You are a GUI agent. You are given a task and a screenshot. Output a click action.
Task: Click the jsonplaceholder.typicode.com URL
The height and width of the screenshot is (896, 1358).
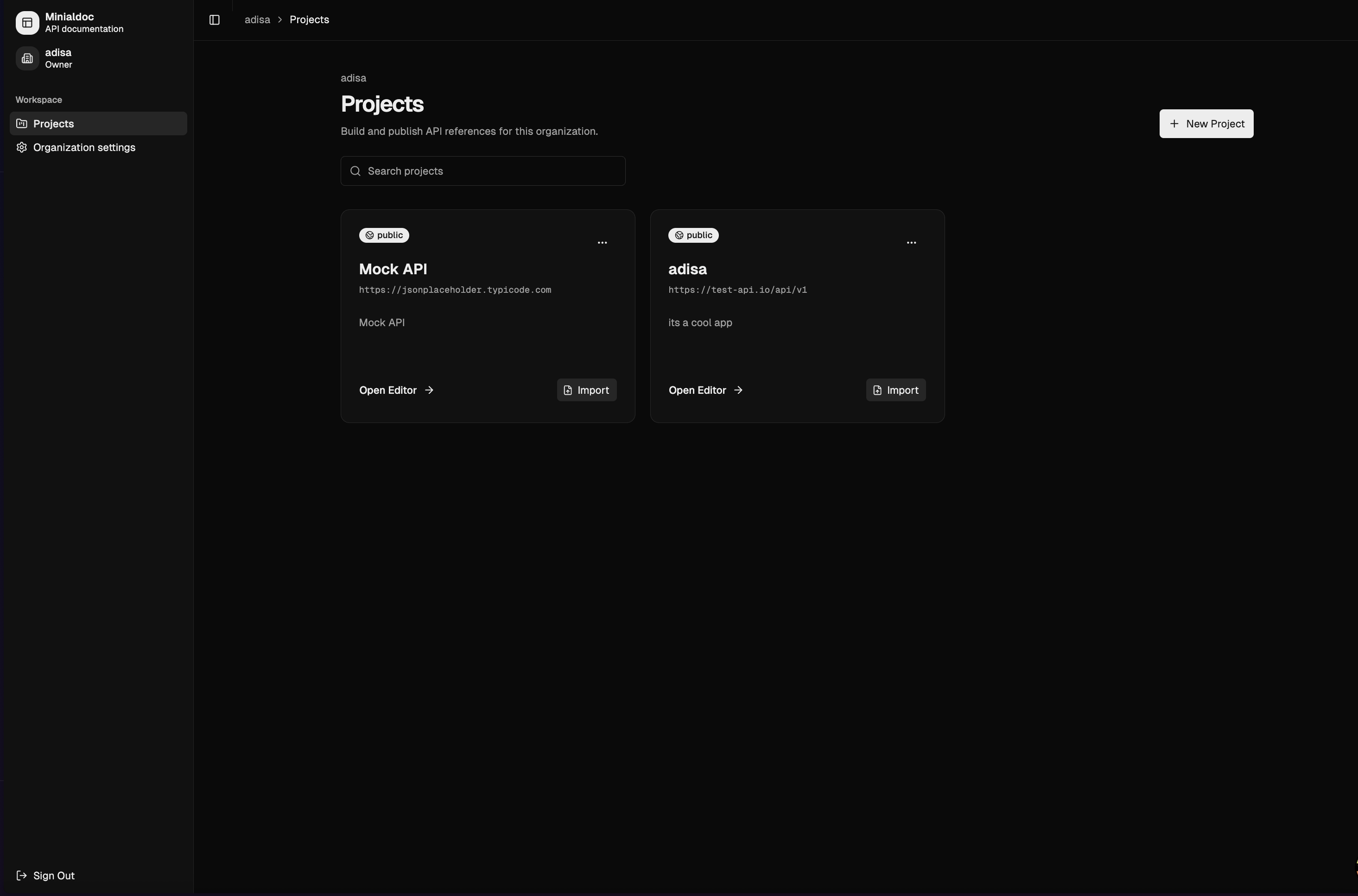pos(455,290)
